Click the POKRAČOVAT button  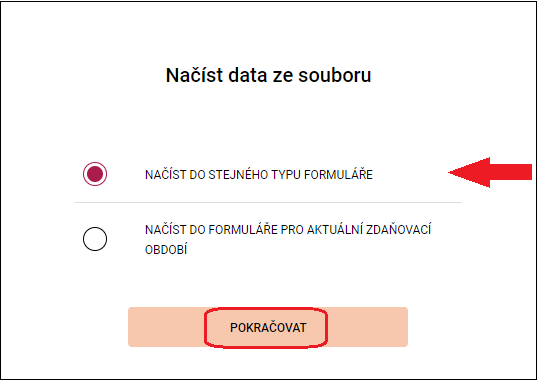tap(268, 327)
